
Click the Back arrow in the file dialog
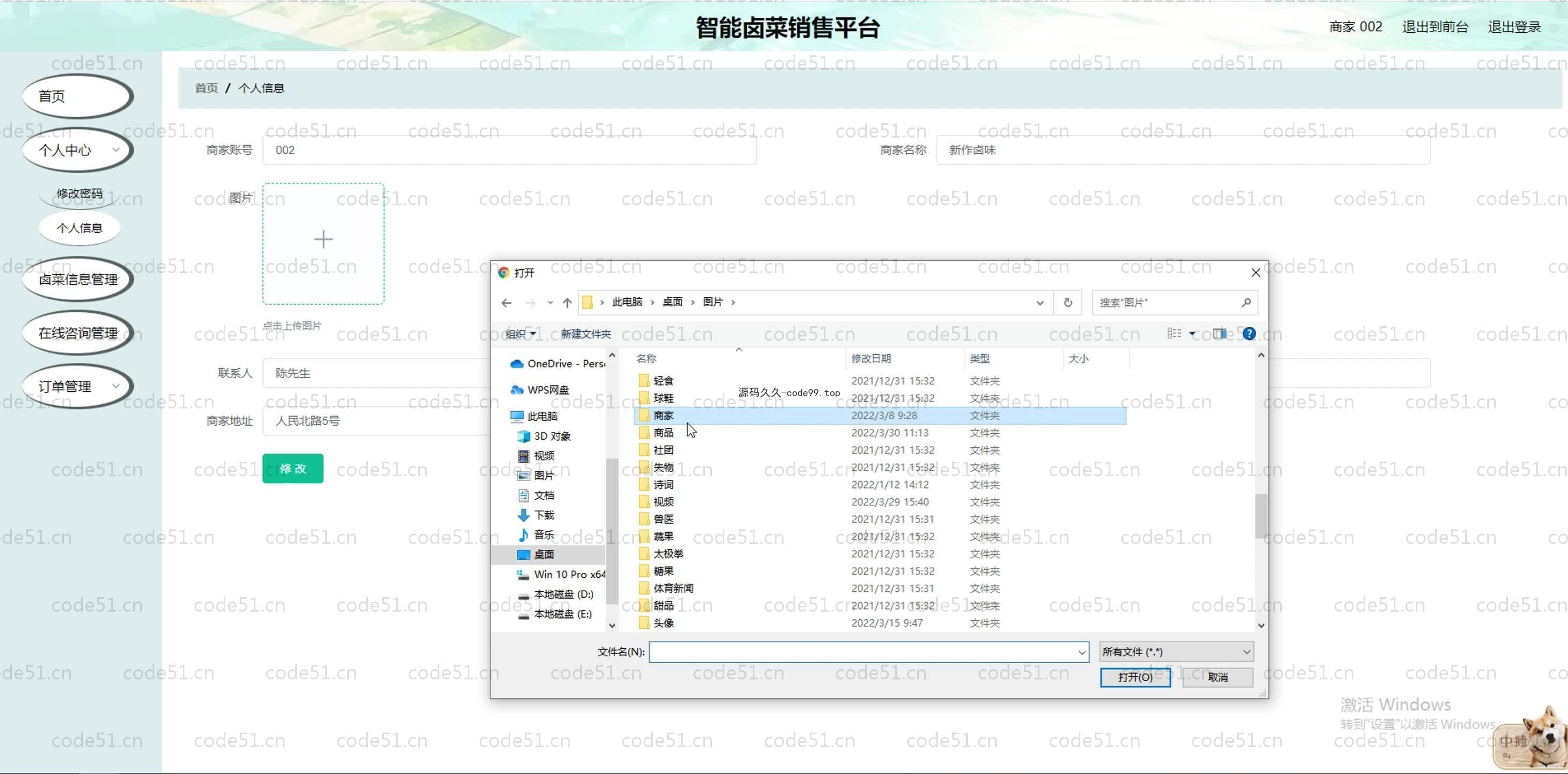pos(507,303)
